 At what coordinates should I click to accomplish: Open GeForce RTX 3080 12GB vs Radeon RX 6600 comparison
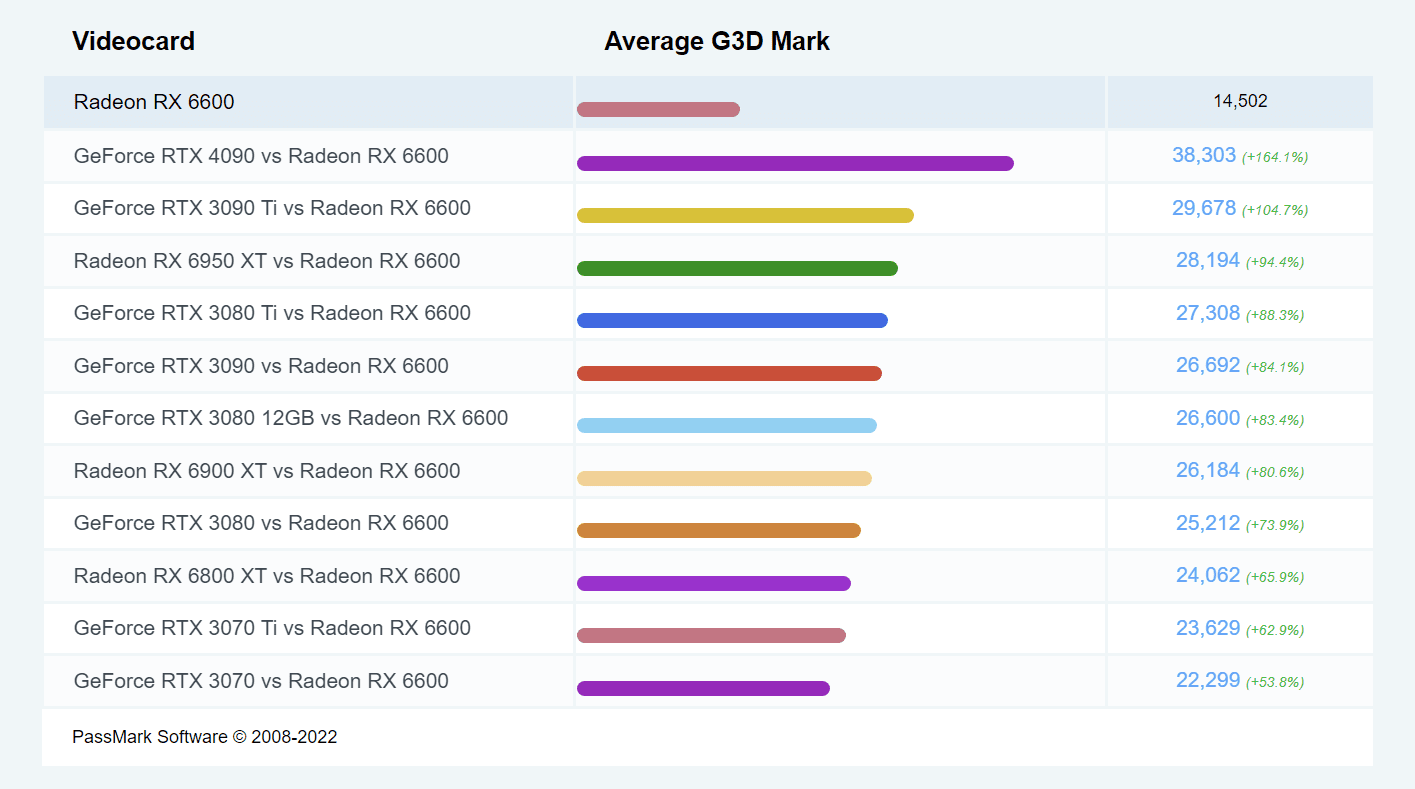pyautogui.click(x=291, y=418)
